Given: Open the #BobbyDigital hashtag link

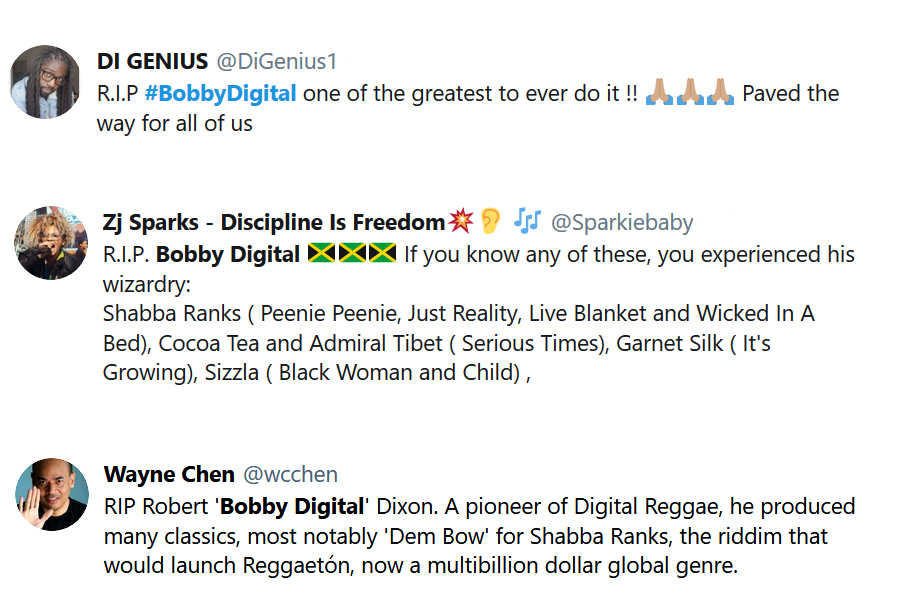Looking at the screenshot, I should [220, 94].
